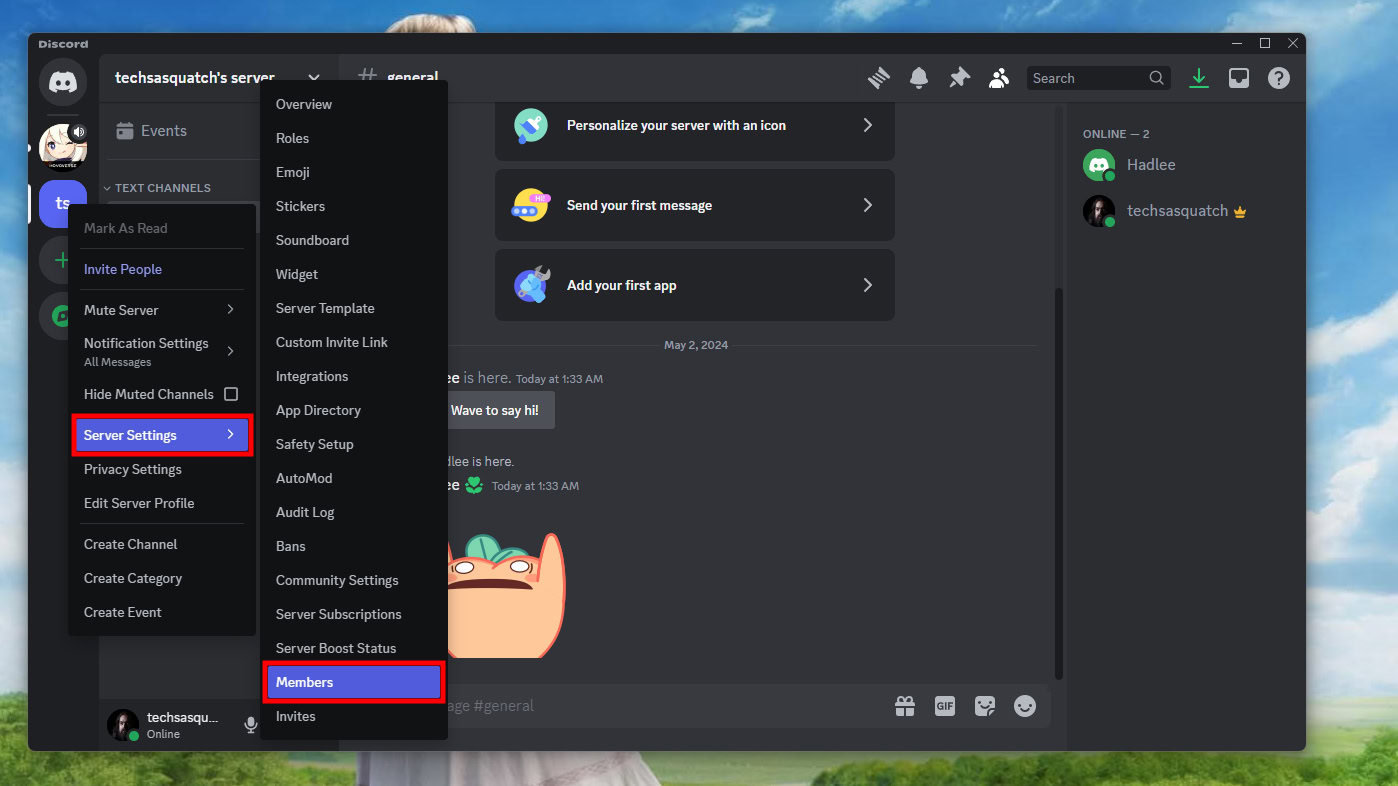Click the gift icon in message bar
The image size is (1398, 786).
click(905, 706)
